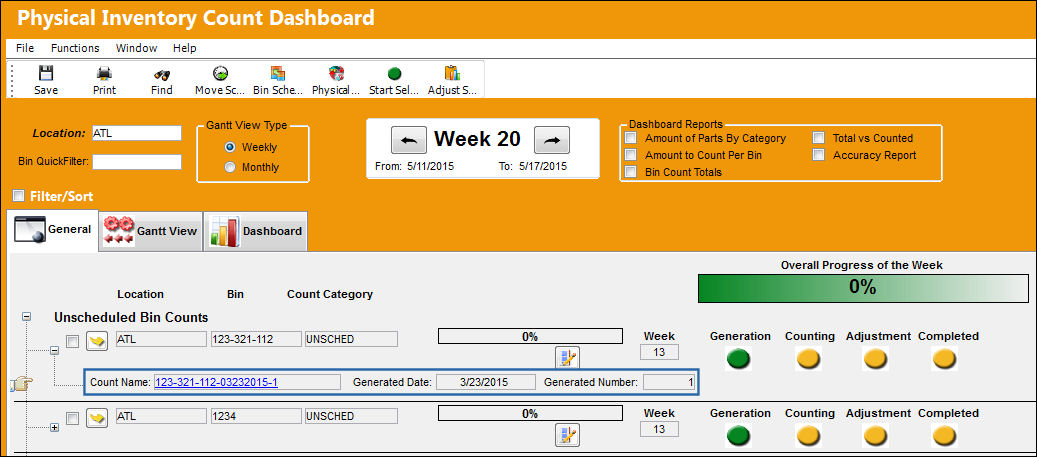1037x457 pixels.
Task: Check the box for bin 123-321-112 row
Action: tap(73, 341)
